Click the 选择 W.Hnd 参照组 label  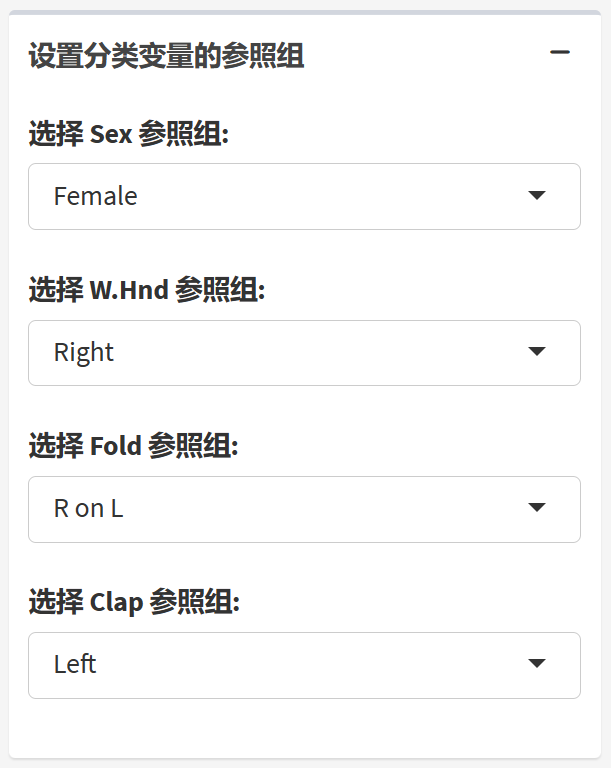pyautogui.click(x=147, y=290)
